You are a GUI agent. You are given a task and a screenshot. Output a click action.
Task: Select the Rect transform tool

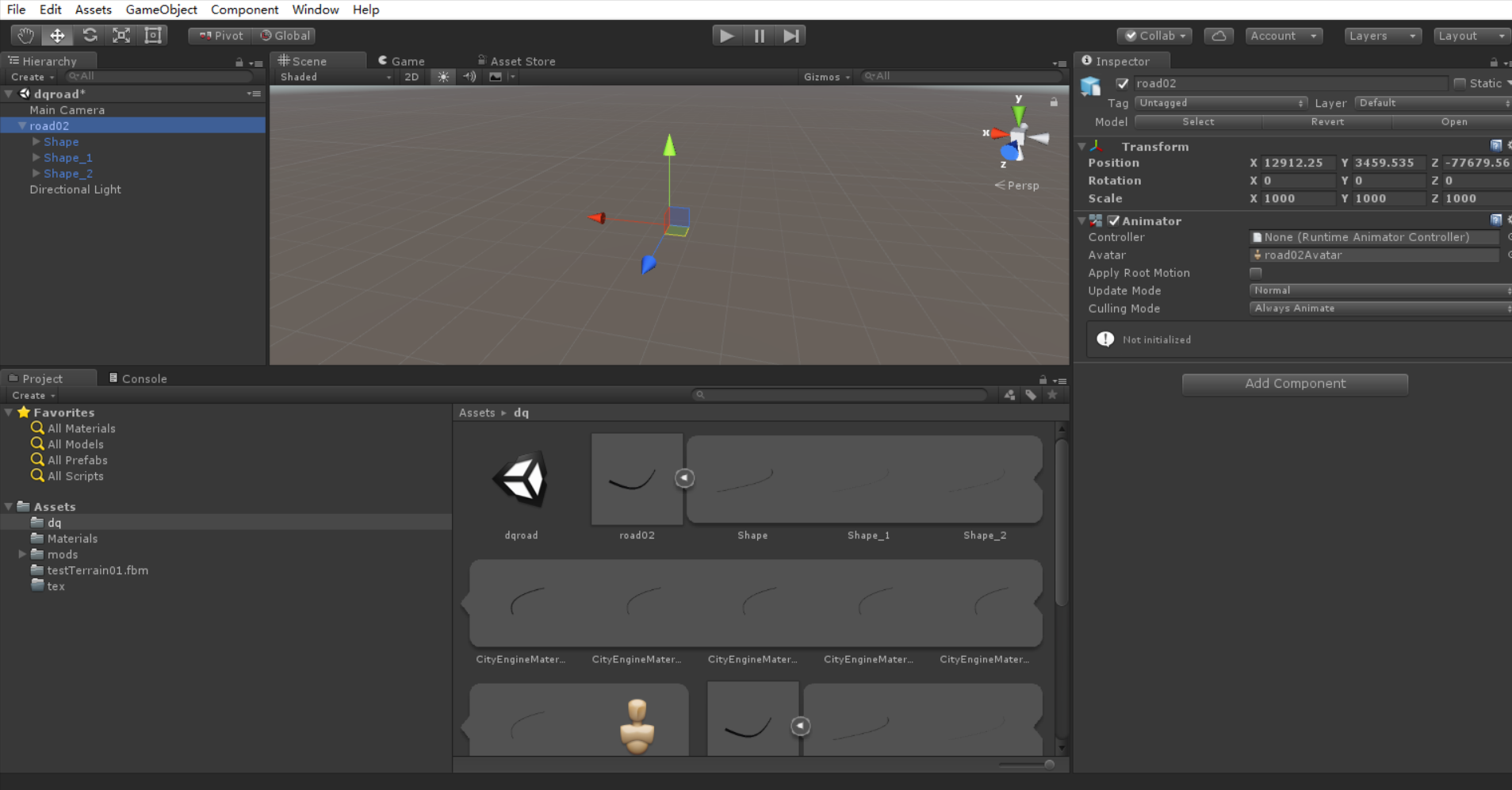153,36
